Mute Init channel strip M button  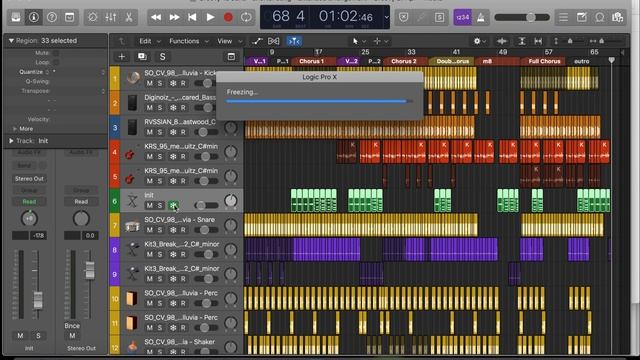pos(20,336)
